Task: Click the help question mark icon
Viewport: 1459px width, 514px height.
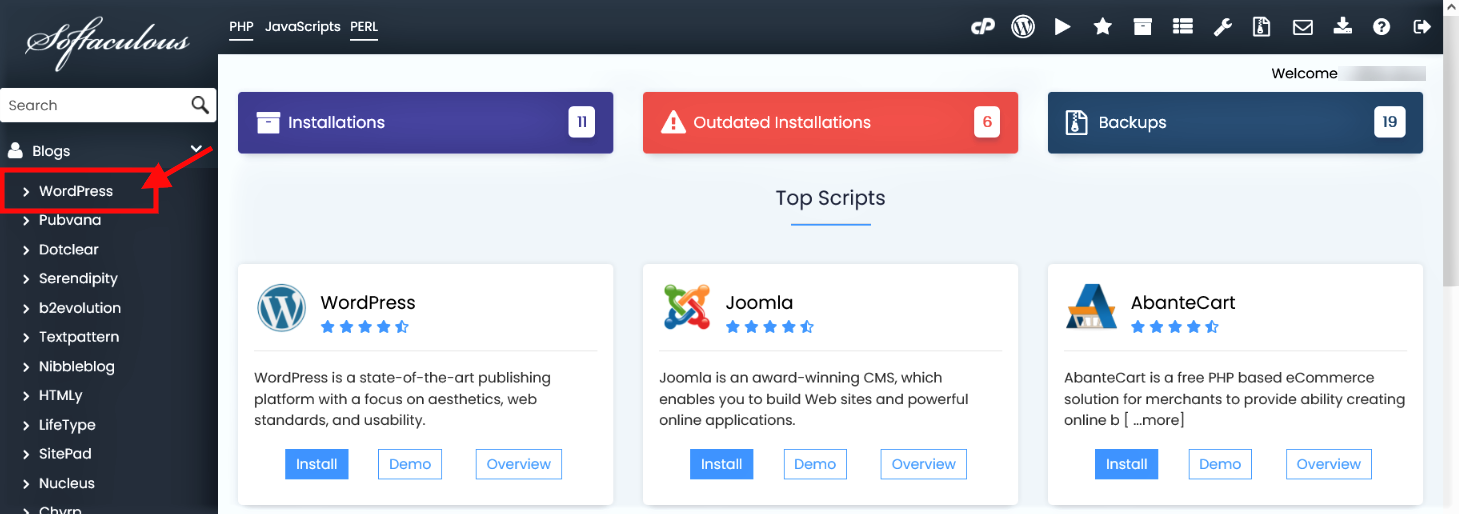Action: tap(1382, 27)
